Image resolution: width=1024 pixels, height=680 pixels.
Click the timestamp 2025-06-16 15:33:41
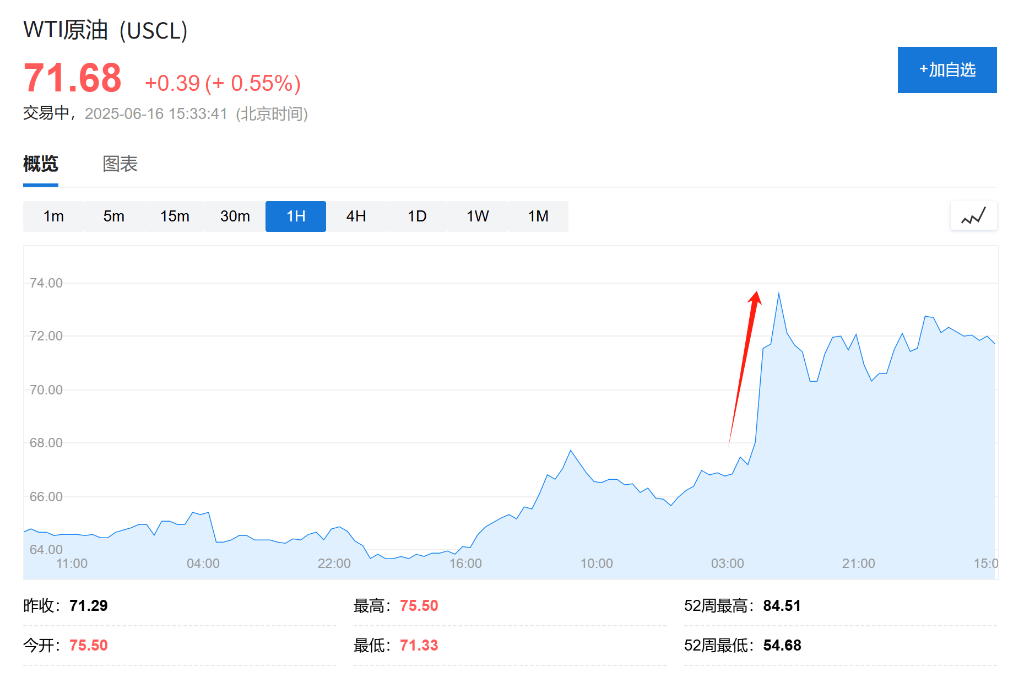pyautogui.click(x=156, y=114)
